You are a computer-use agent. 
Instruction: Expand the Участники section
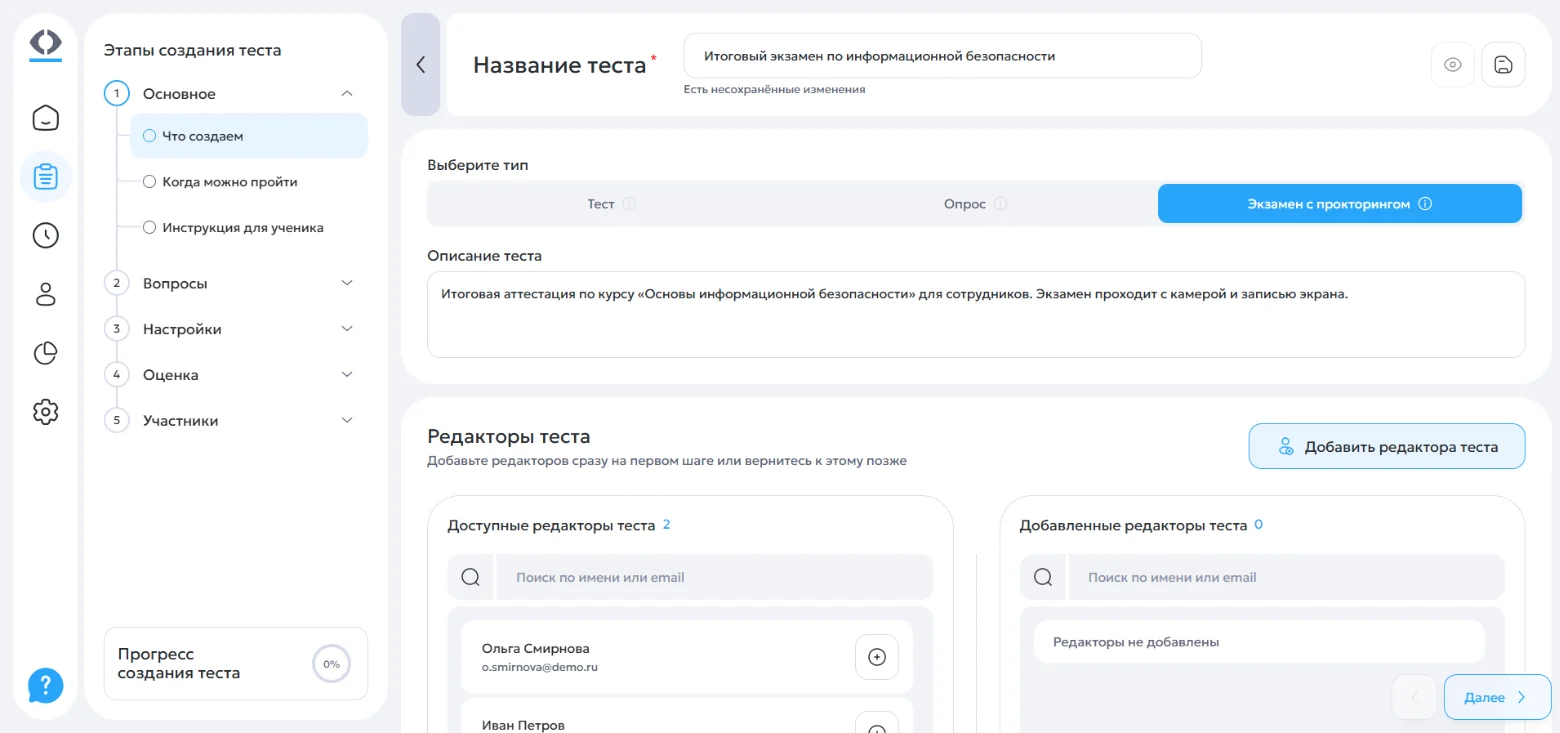(x=347, y=421)
